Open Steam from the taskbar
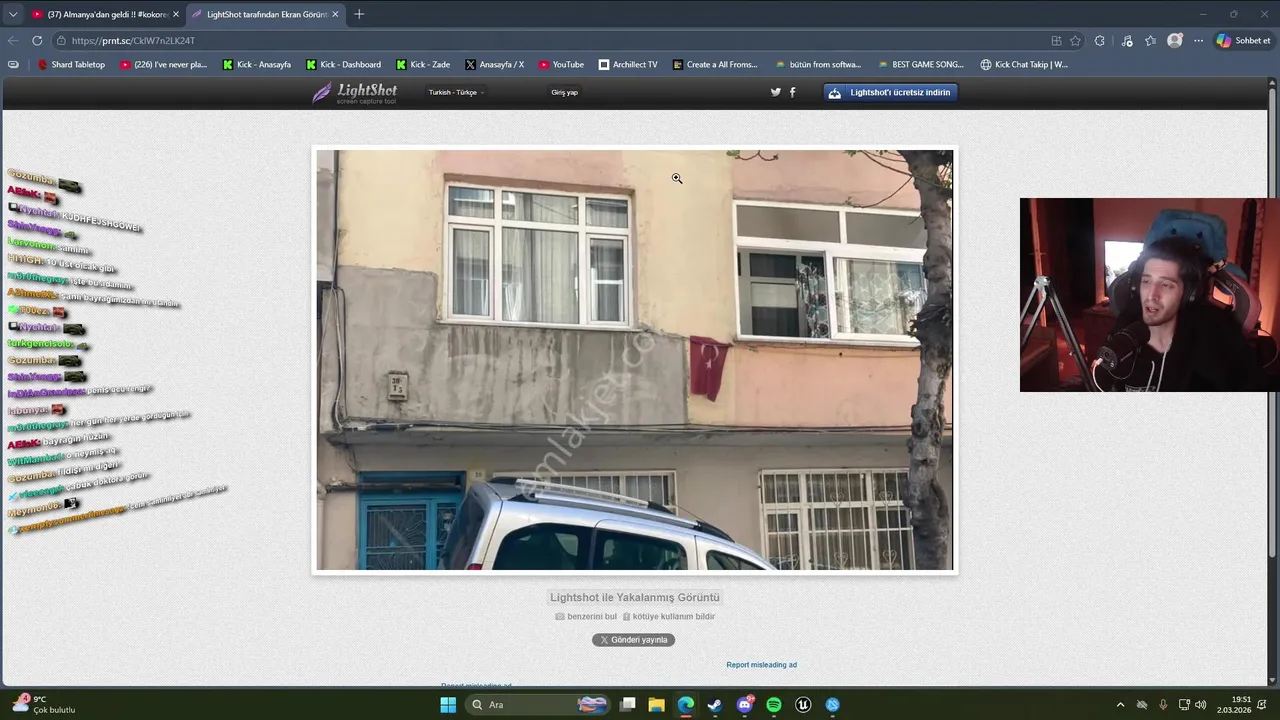This screenshot has width=1280, height=720. pos(715,705)
